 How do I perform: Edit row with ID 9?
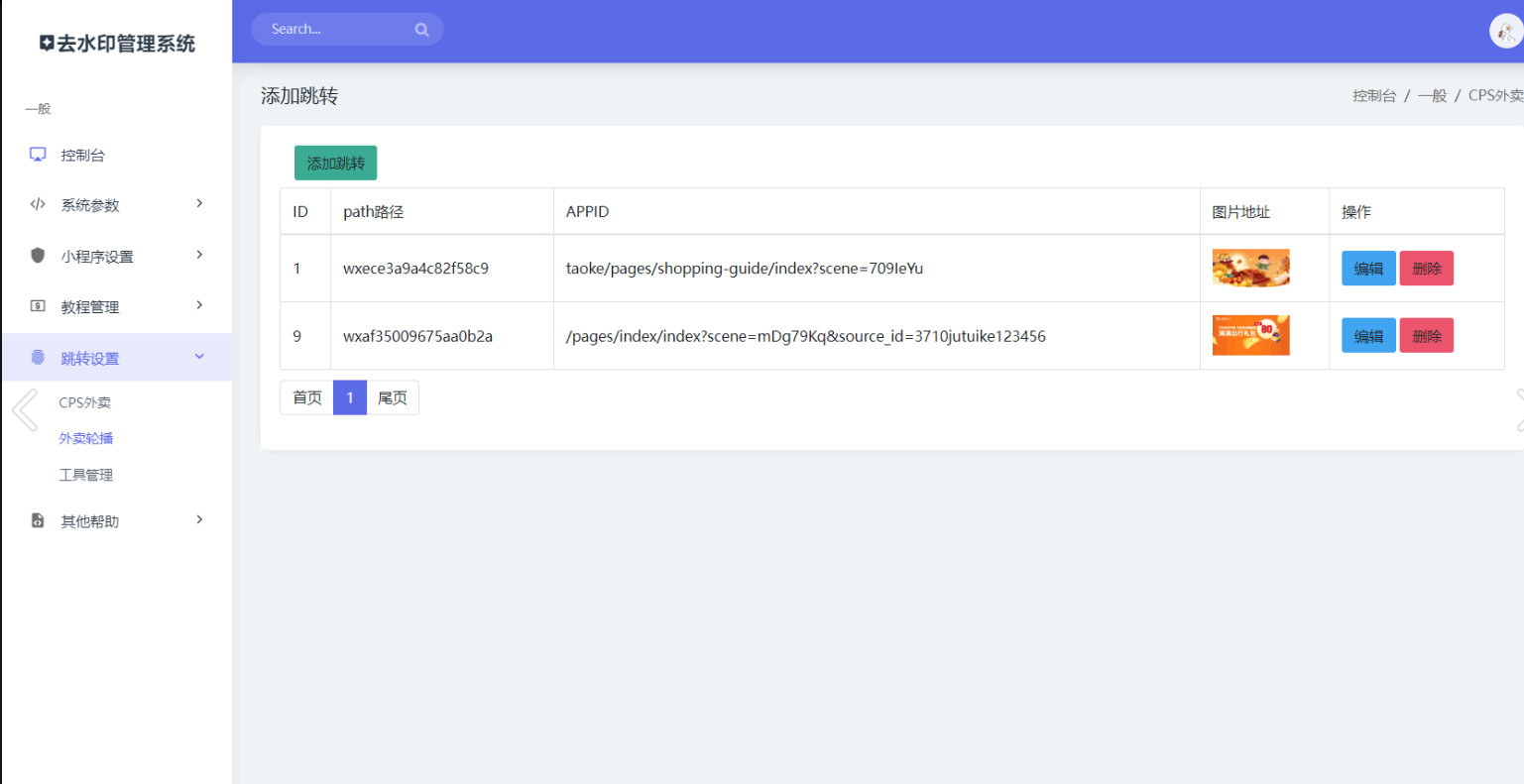click(1368, 336)
